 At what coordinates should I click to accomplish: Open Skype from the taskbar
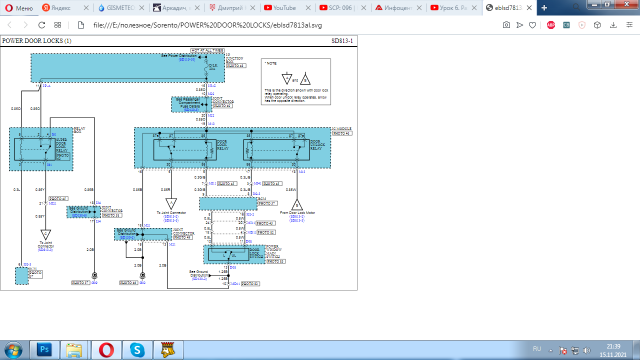pos(137,350)
